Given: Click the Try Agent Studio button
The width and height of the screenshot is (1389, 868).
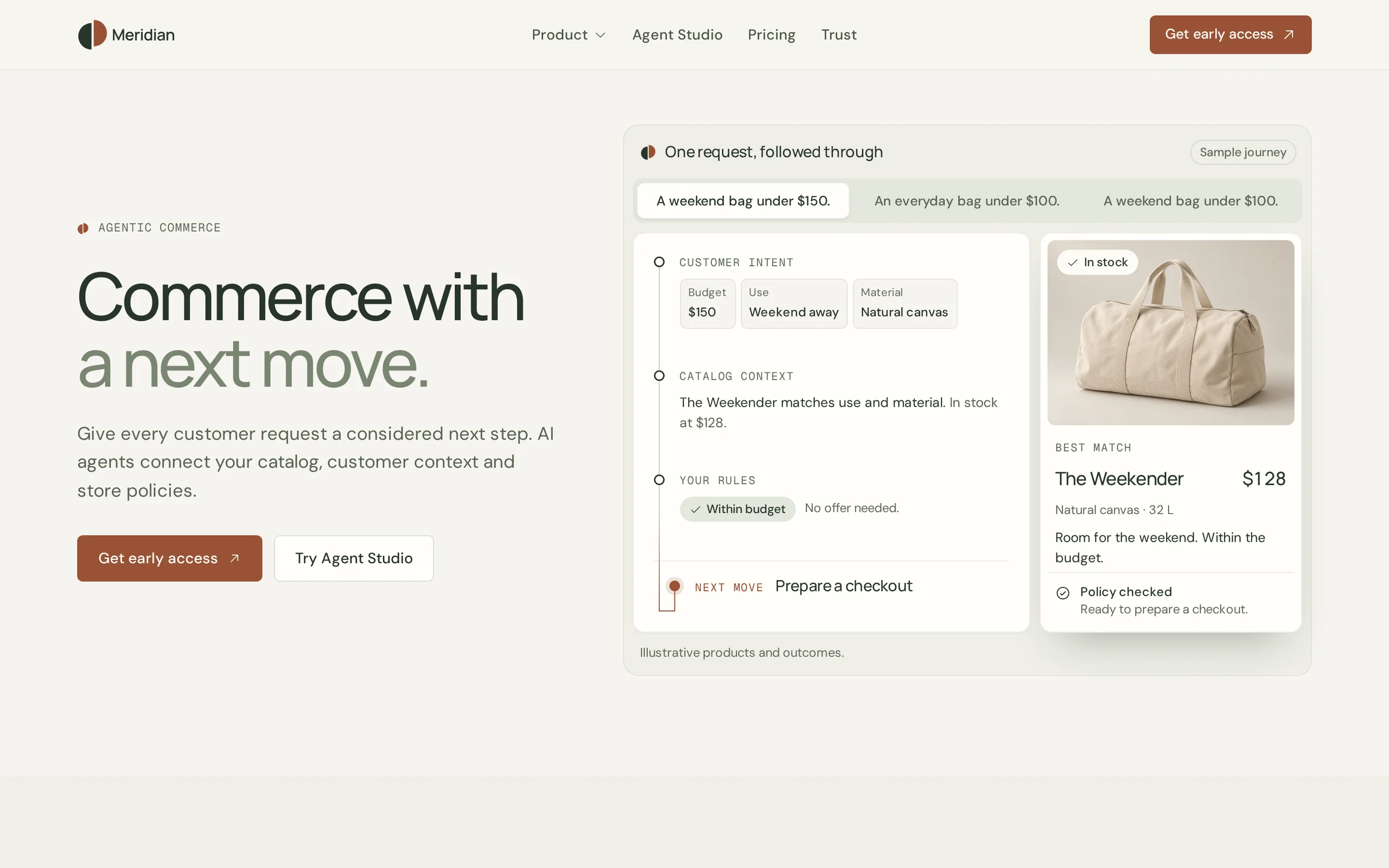Looking at the screenshot, I should point(354,558).
